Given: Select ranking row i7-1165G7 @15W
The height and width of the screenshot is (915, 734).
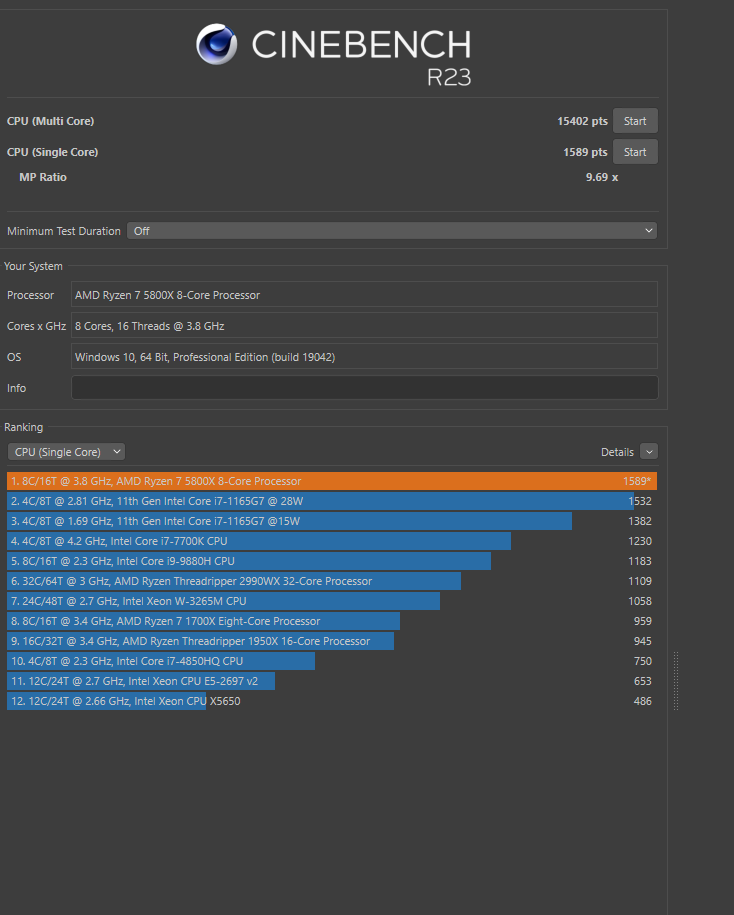Looking at the screenshot, I should tap(332, 521).
